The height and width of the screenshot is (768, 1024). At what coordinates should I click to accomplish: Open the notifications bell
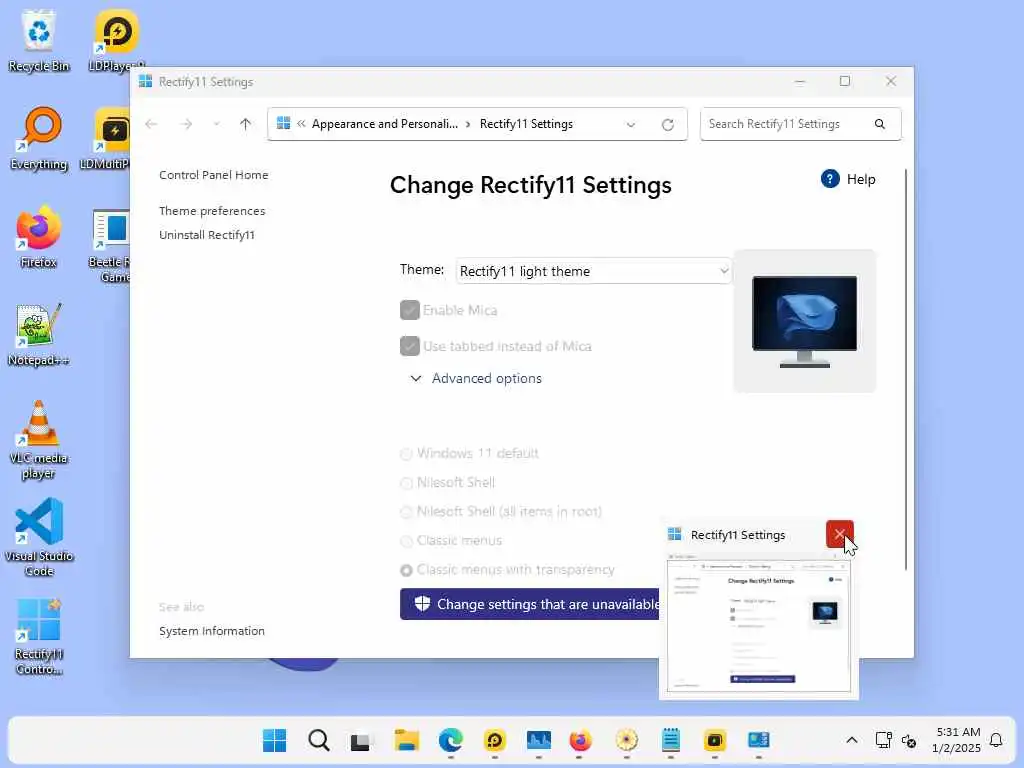pos(996,740)
